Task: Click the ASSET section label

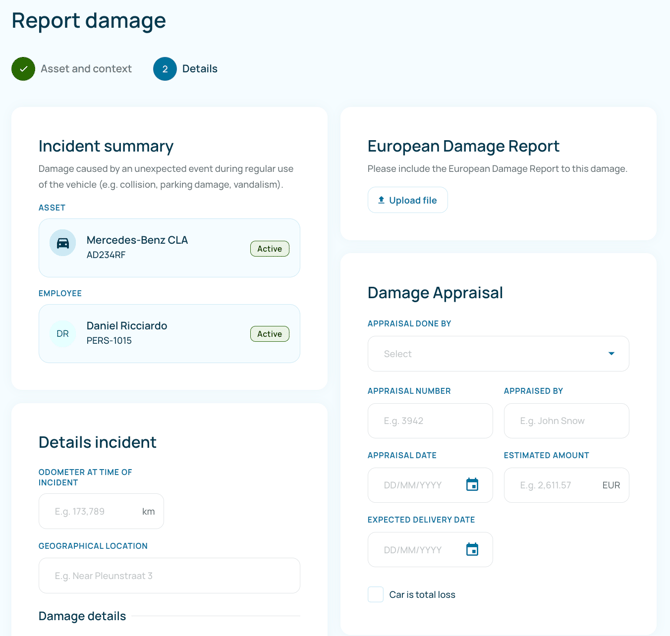Action: [x=52, y=208]
